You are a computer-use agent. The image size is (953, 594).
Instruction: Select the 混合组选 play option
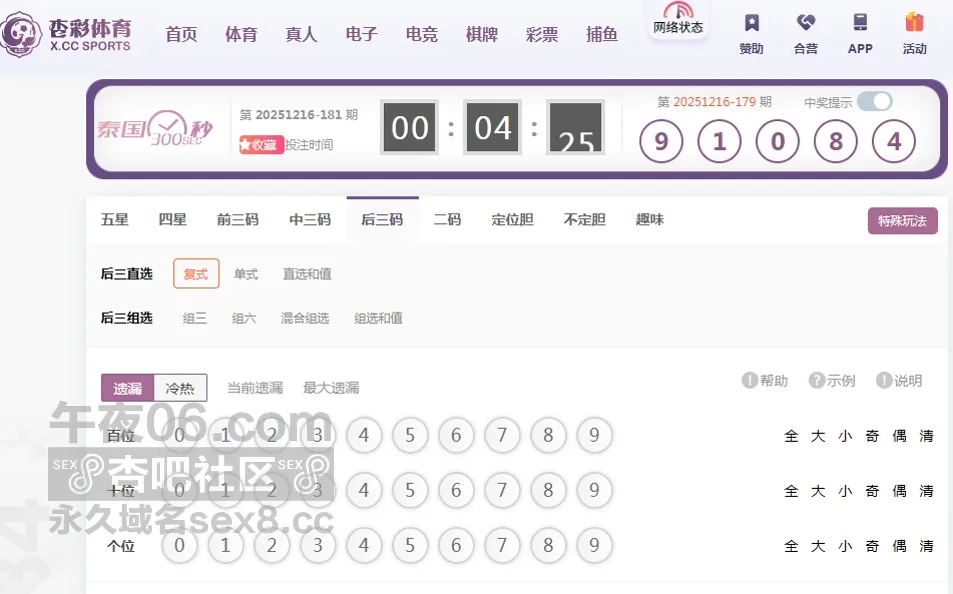pyautogui.click(x=305, y=318)
